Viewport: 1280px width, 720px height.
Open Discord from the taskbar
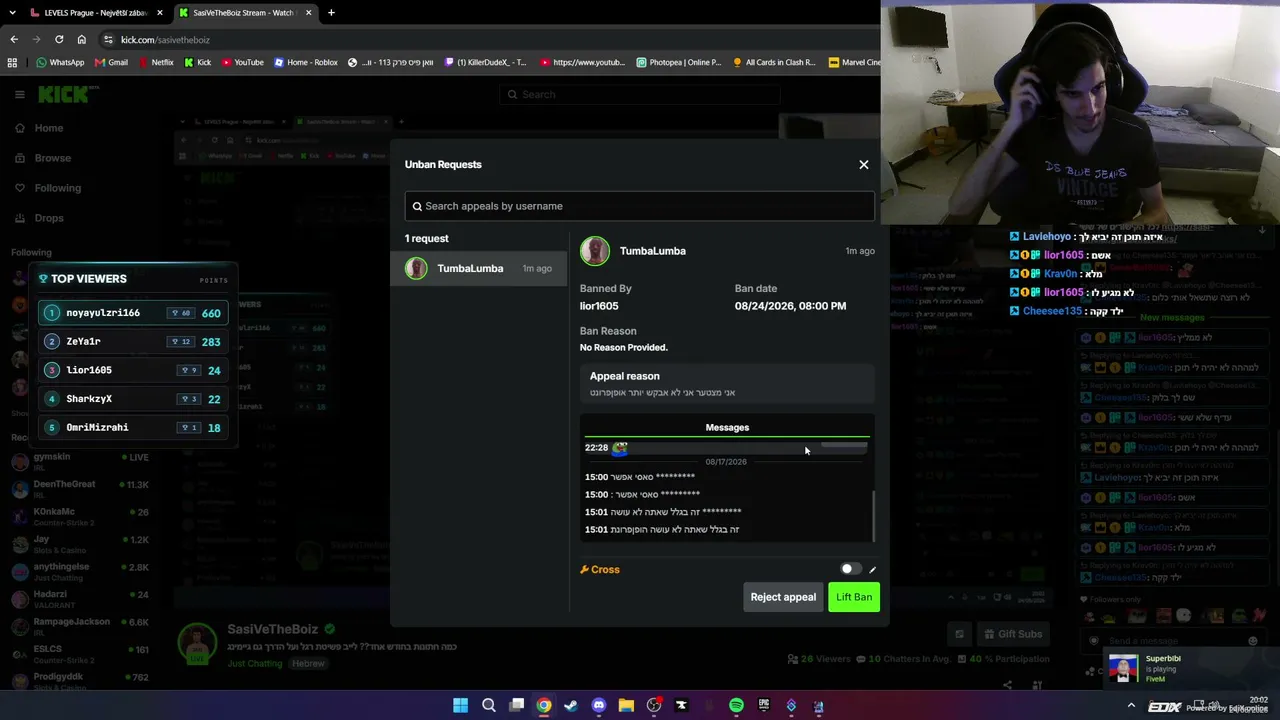pos(598,706)
